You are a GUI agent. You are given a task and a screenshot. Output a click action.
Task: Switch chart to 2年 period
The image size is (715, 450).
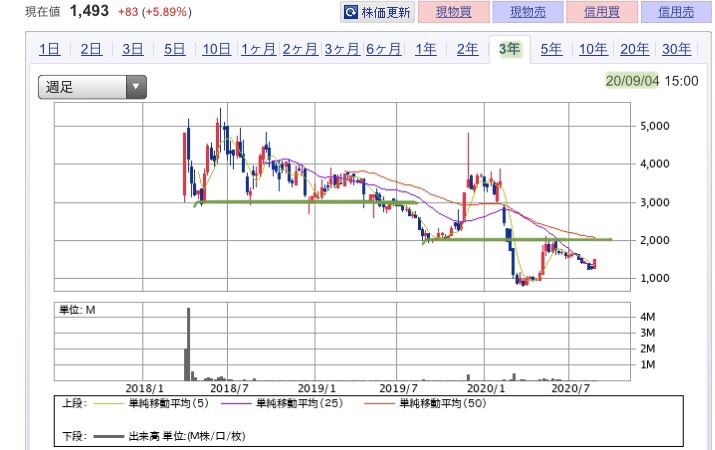tap(468, 49)
